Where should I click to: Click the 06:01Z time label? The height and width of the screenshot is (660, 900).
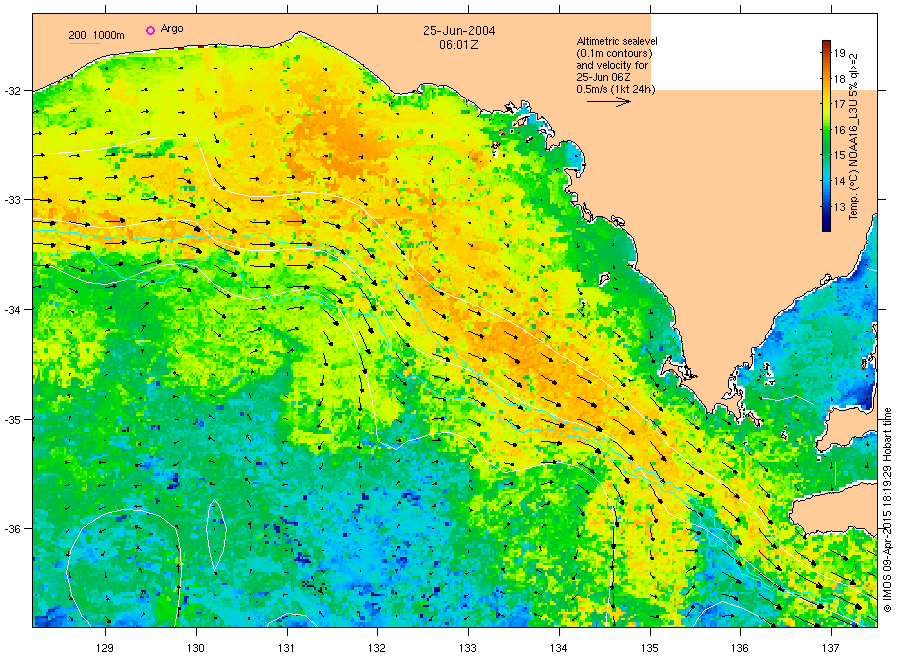click(x=459, y=45)
